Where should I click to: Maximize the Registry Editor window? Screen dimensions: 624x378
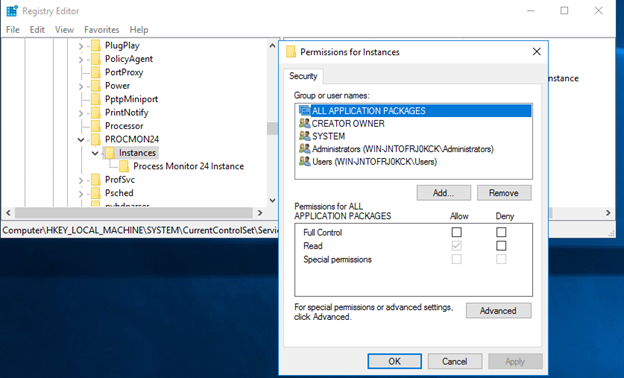click(564, 11)
